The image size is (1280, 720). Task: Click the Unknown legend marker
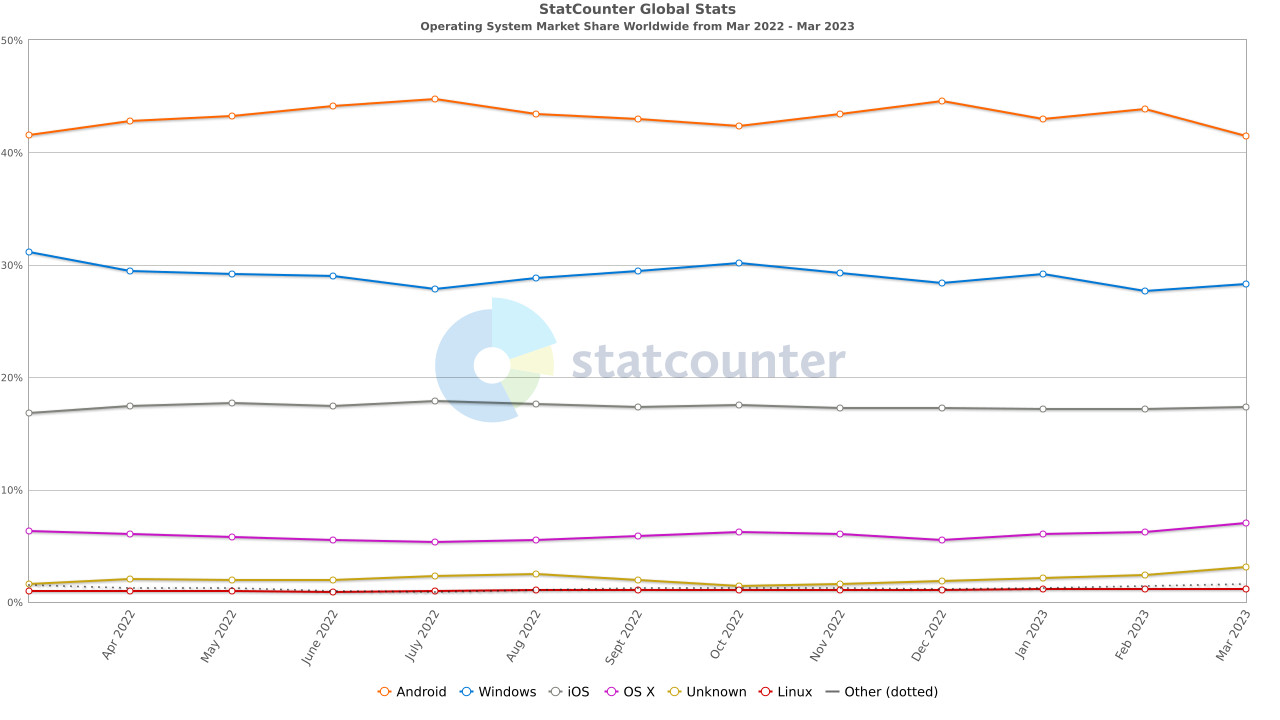click(674, 692)
